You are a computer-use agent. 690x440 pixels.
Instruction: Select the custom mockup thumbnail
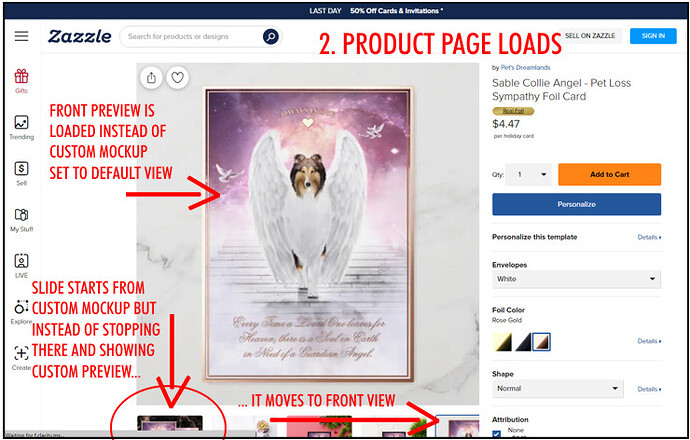pos(170,425)
